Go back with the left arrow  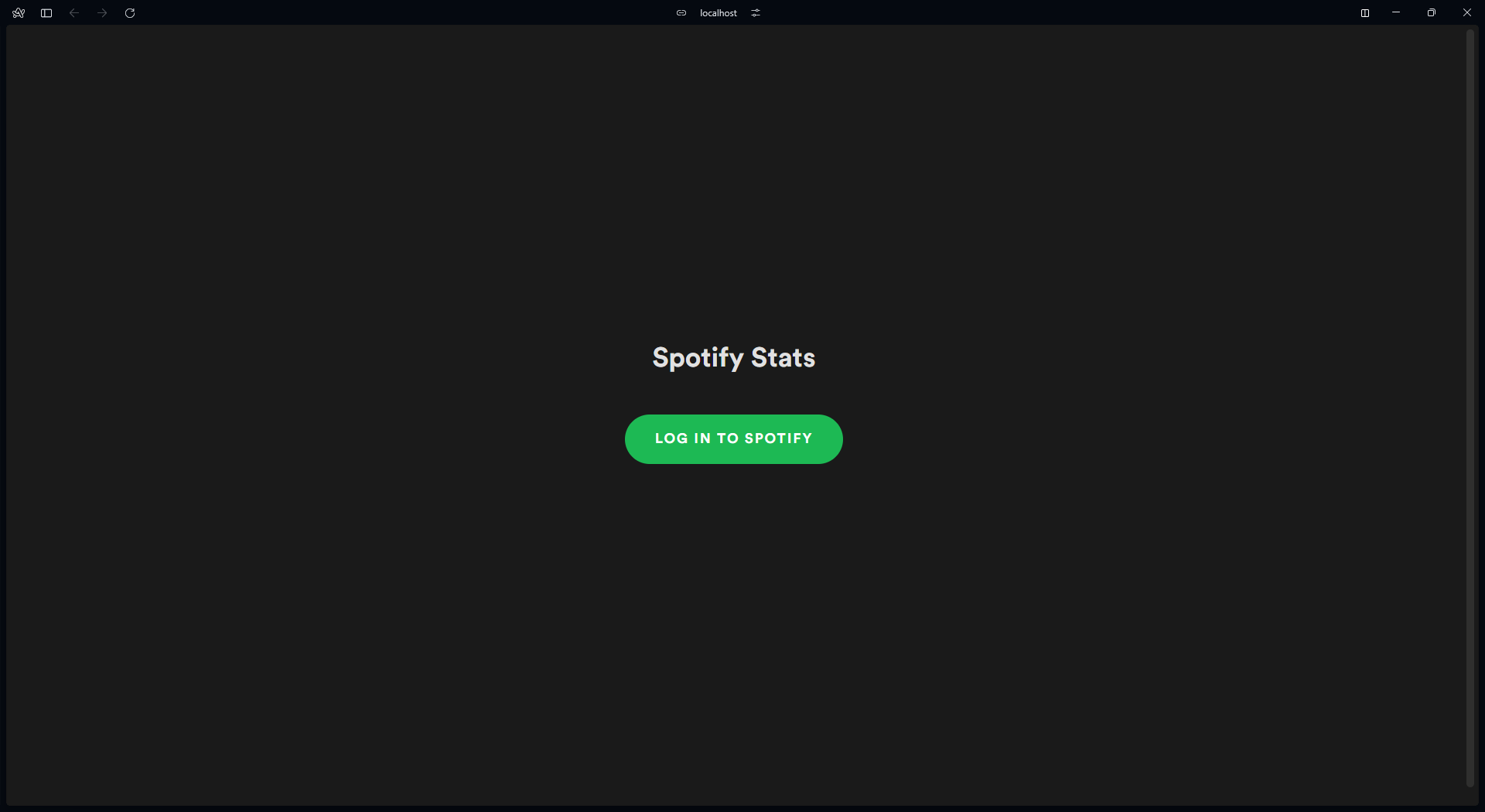(74, 13)
